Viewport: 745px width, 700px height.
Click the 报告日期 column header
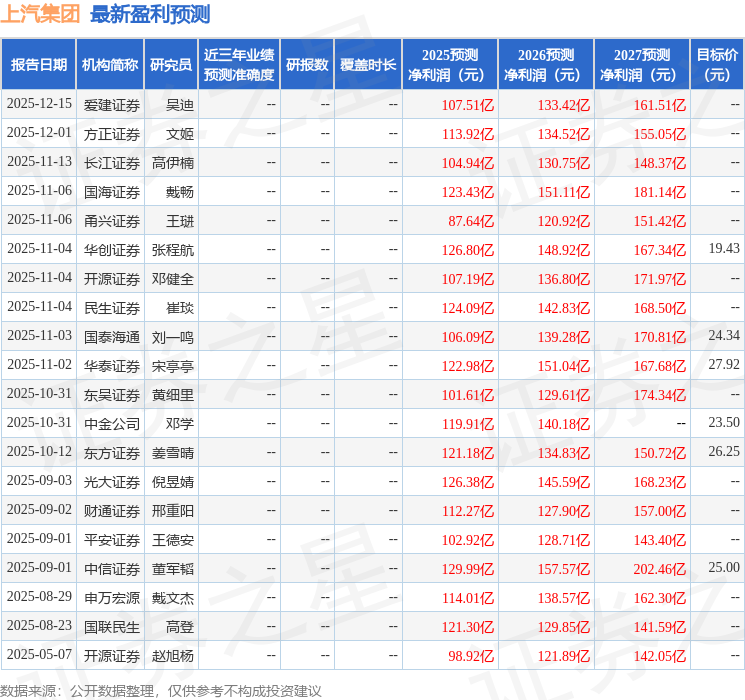tap(38, 64)
